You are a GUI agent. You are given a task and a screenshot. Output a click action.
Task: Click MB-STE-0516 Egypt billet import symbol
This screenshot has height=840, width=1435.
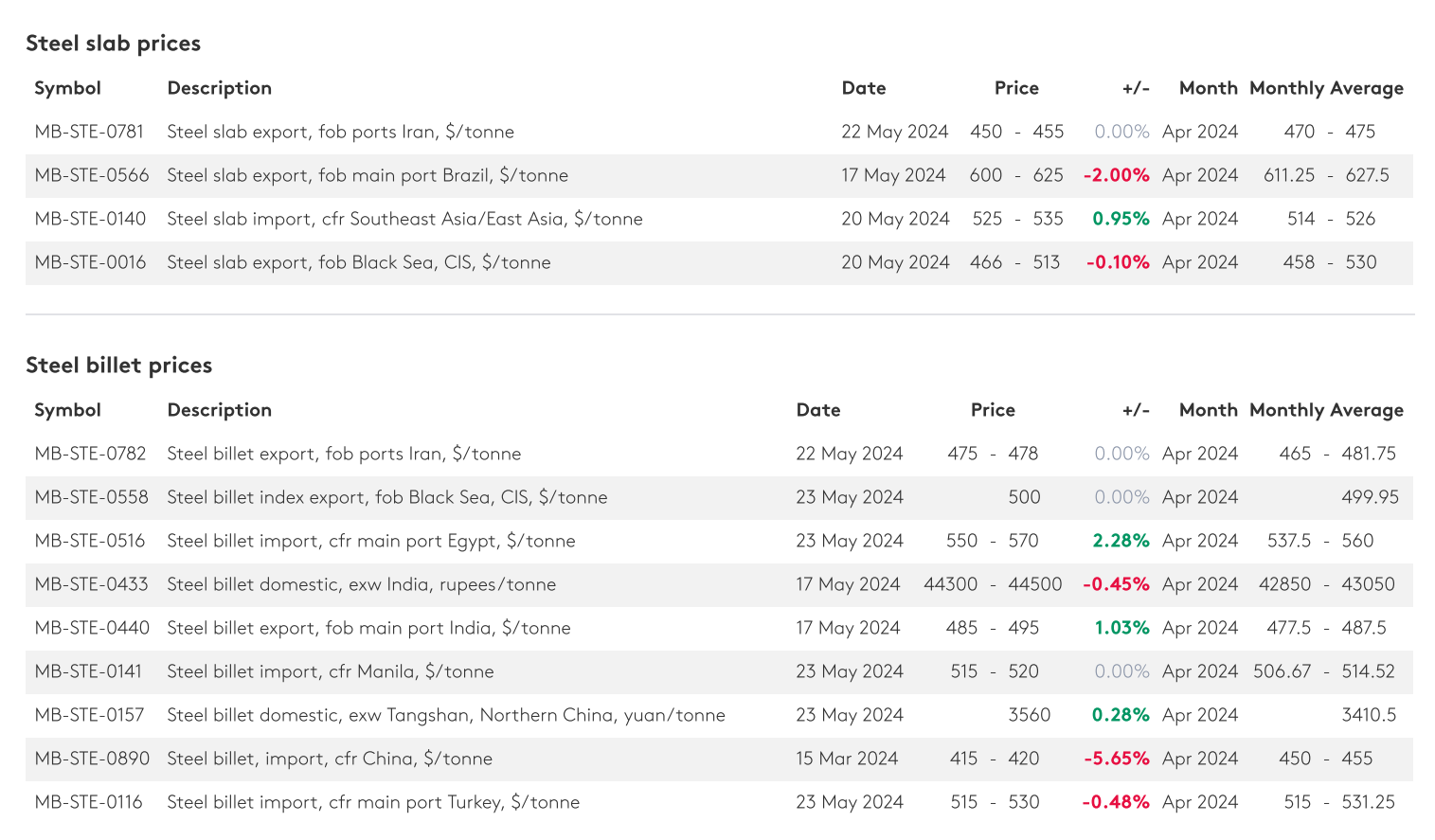pyautogui.click(x=90, y=541)
